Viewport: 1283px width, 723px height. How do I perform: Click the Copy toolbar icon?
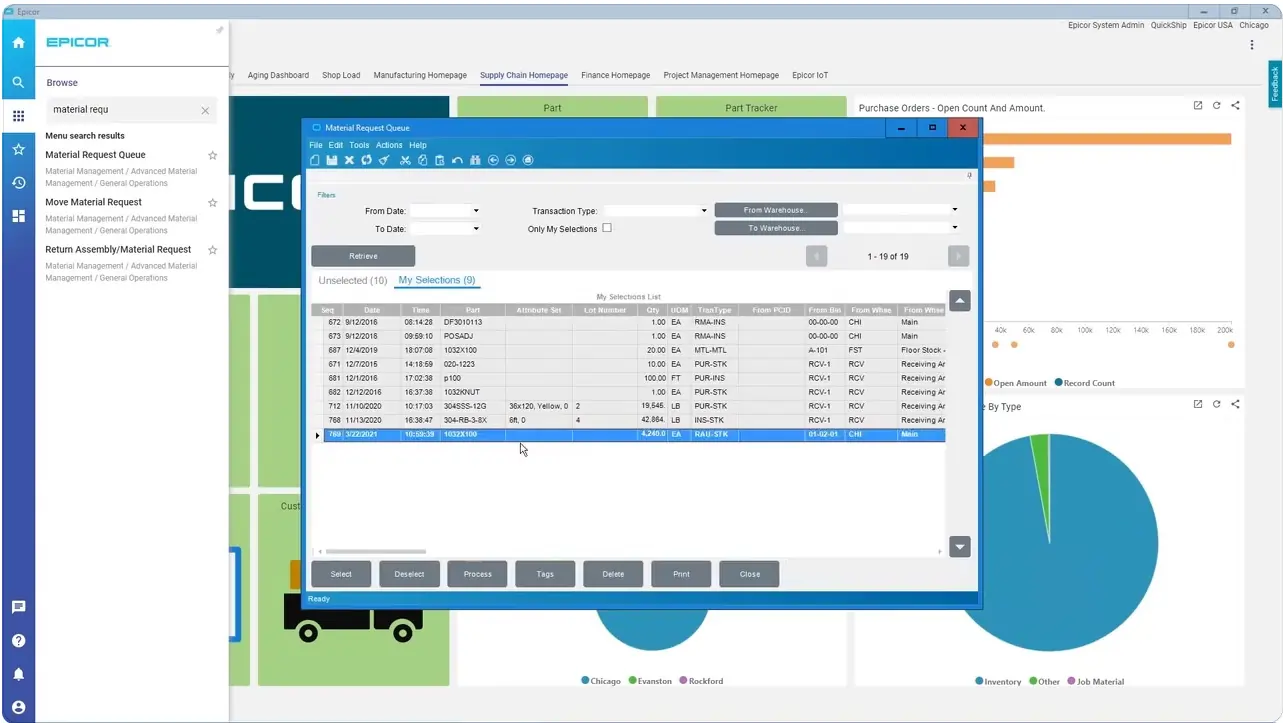coord(422,160)
